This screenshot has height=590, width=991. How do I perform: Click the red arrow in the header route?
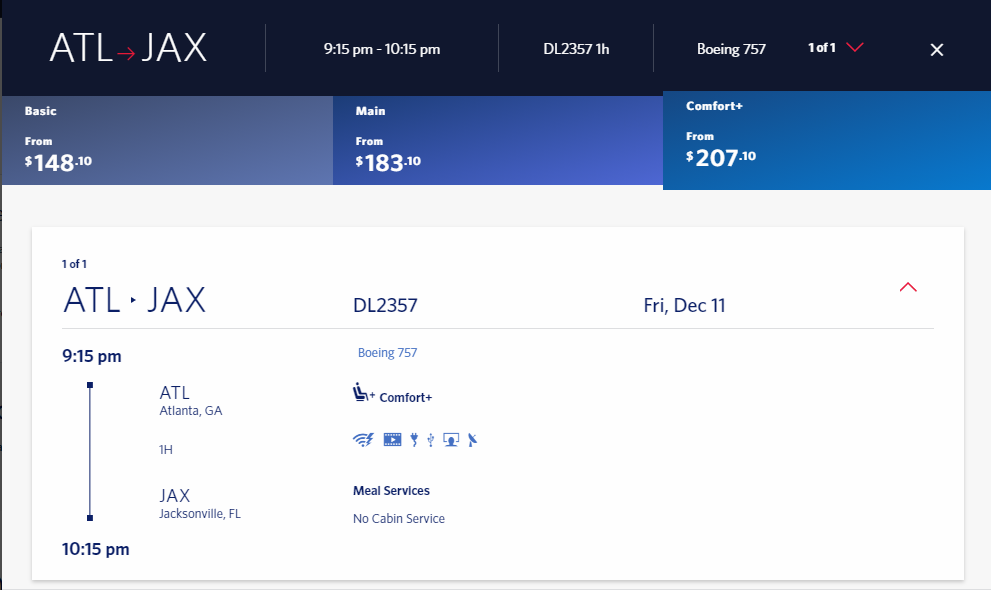click(x=125, y=53)
